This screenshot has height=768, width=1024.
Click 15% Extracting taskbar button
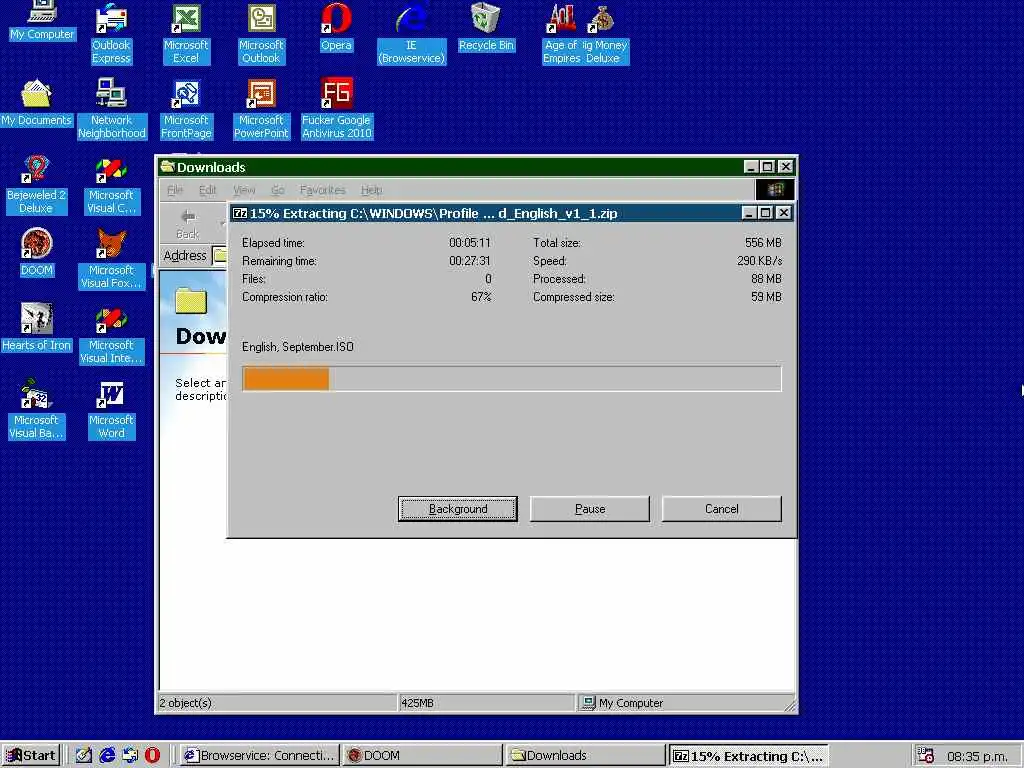(749, 756)
